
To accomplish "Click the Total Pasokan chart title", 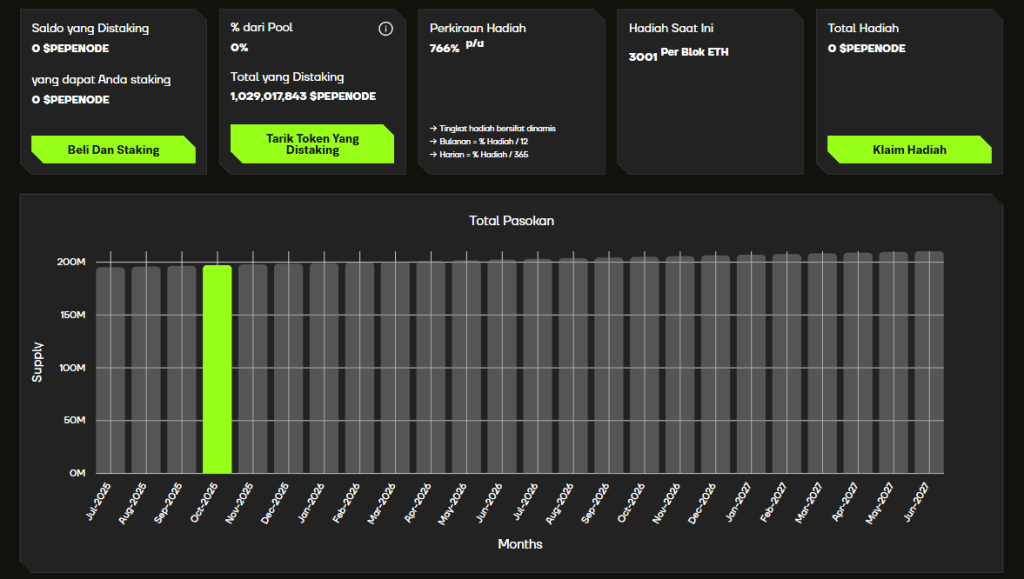I will (511, 221).
